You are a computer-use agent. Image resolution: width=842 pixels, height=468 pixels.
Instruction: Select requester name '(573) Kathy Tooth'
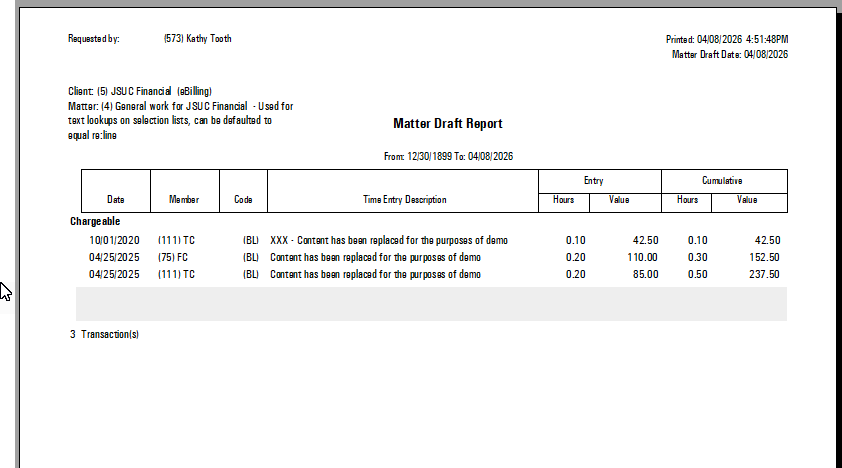pos(198,39)
